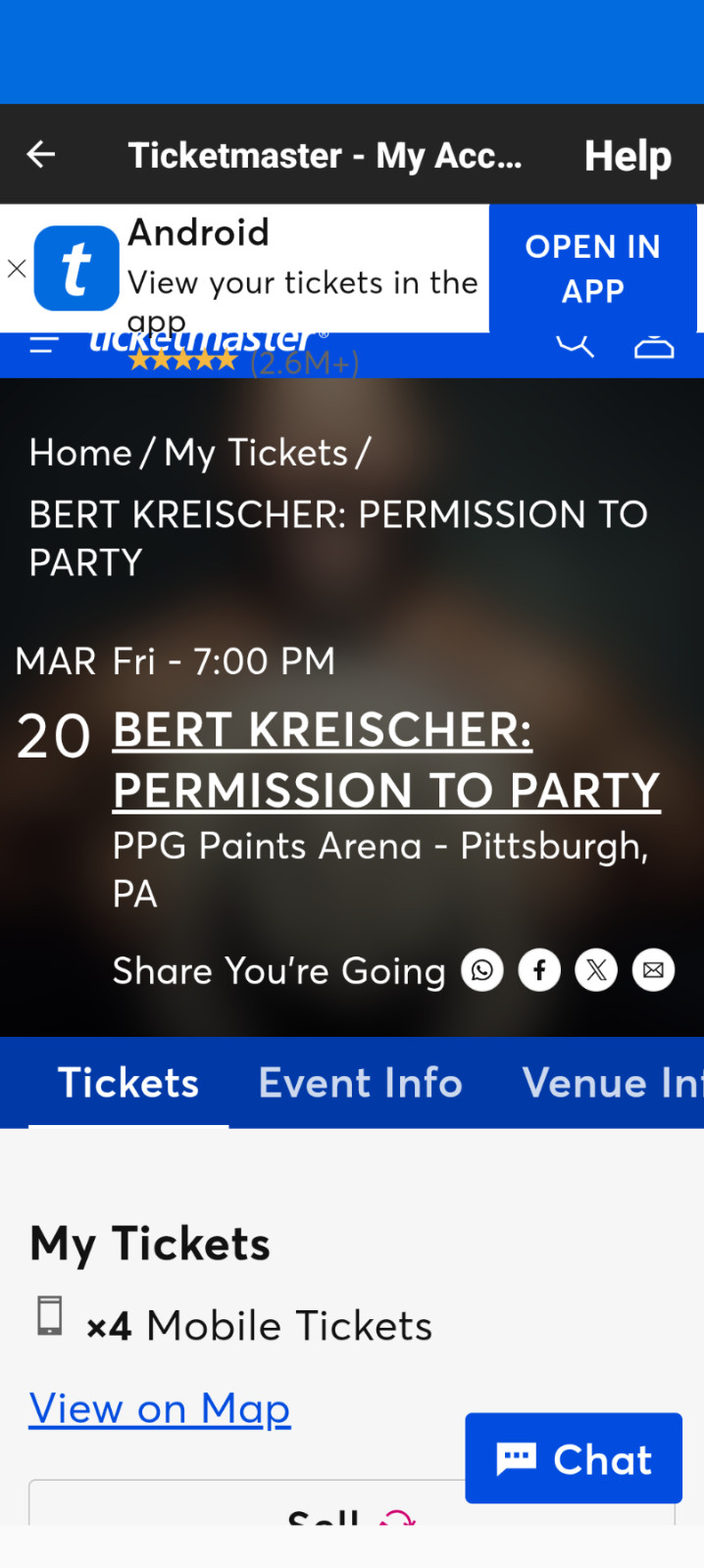
Task: Click the View on Map link
Action: pos(159,1408)
